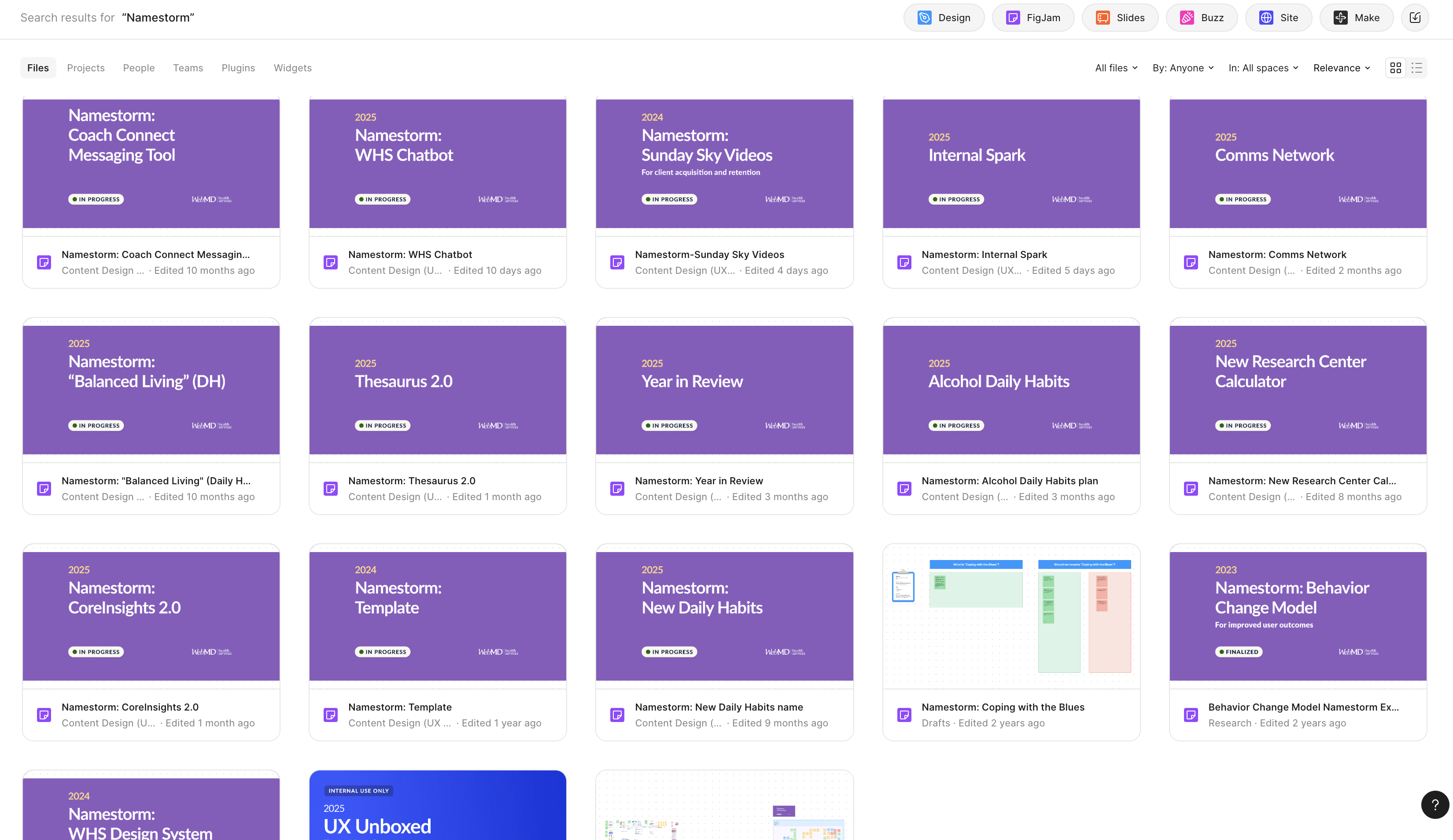Open the Balanced Living (DH) thumbnail
1453x840 pixels.
click(x=151, y=390)
